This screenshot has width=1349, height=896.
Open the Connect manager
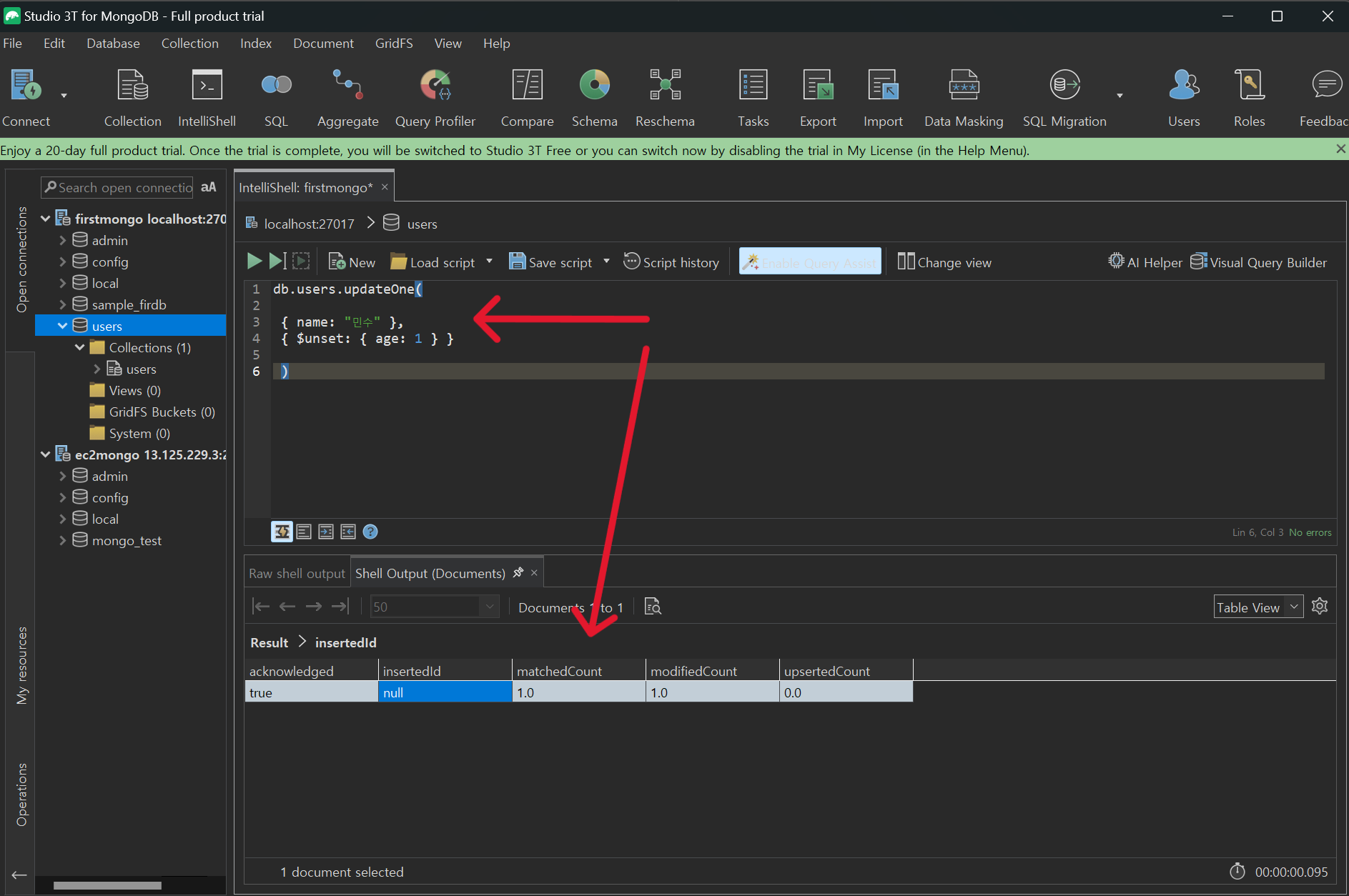26,99
